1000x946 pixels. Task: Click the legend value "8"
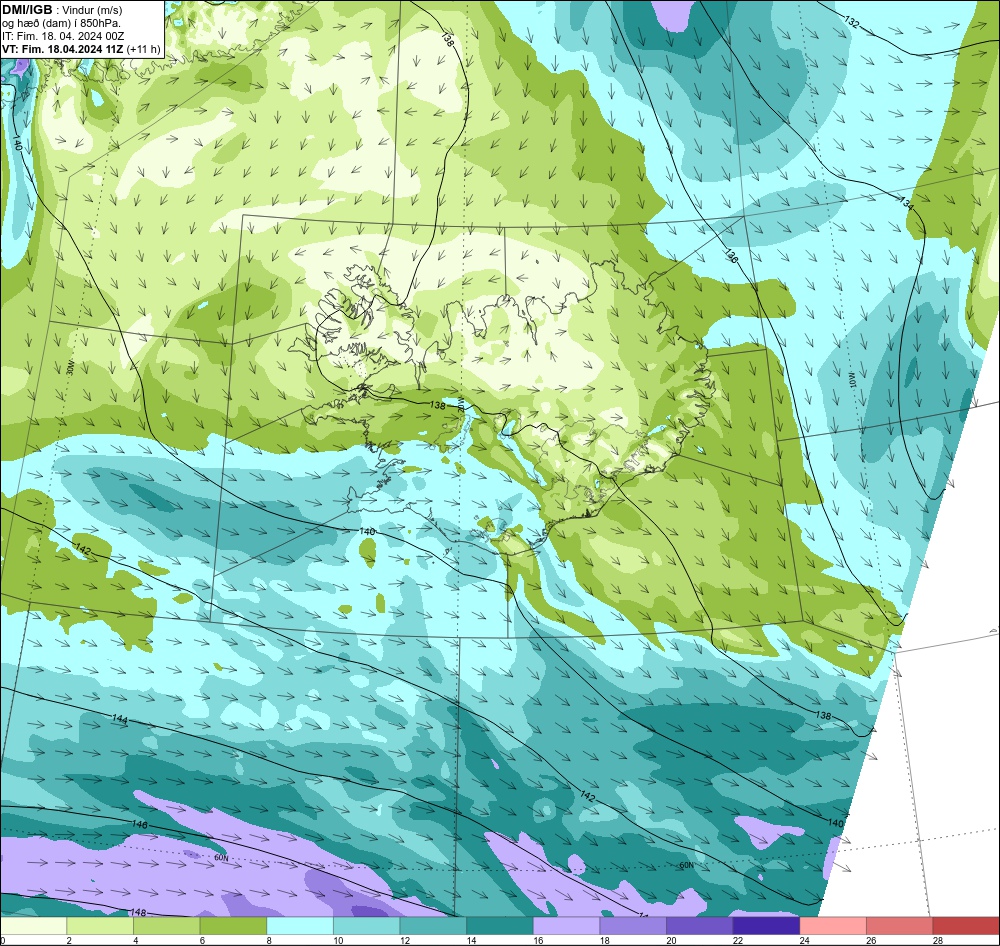[268, 940]
